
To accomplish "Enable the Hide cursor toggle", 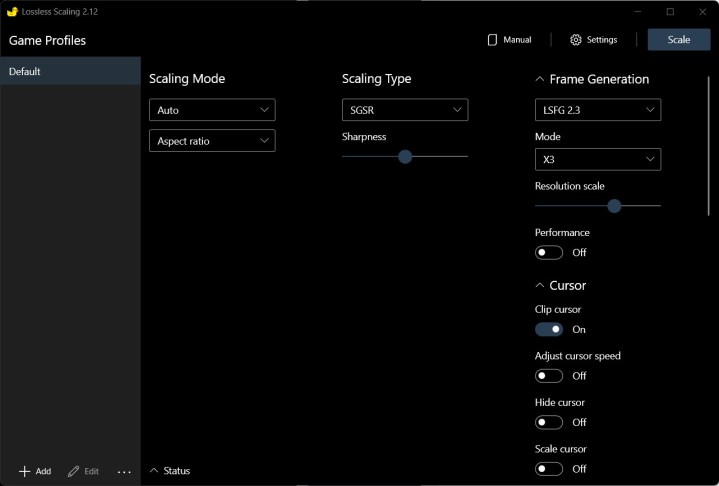I will (549, 422).
